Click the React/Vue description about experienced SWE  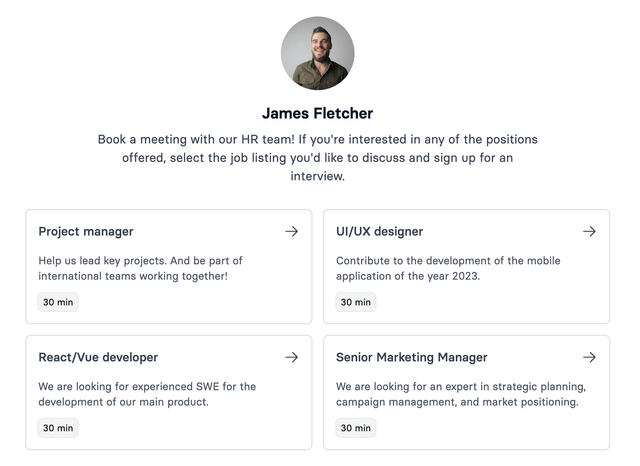tap(147, 394)
